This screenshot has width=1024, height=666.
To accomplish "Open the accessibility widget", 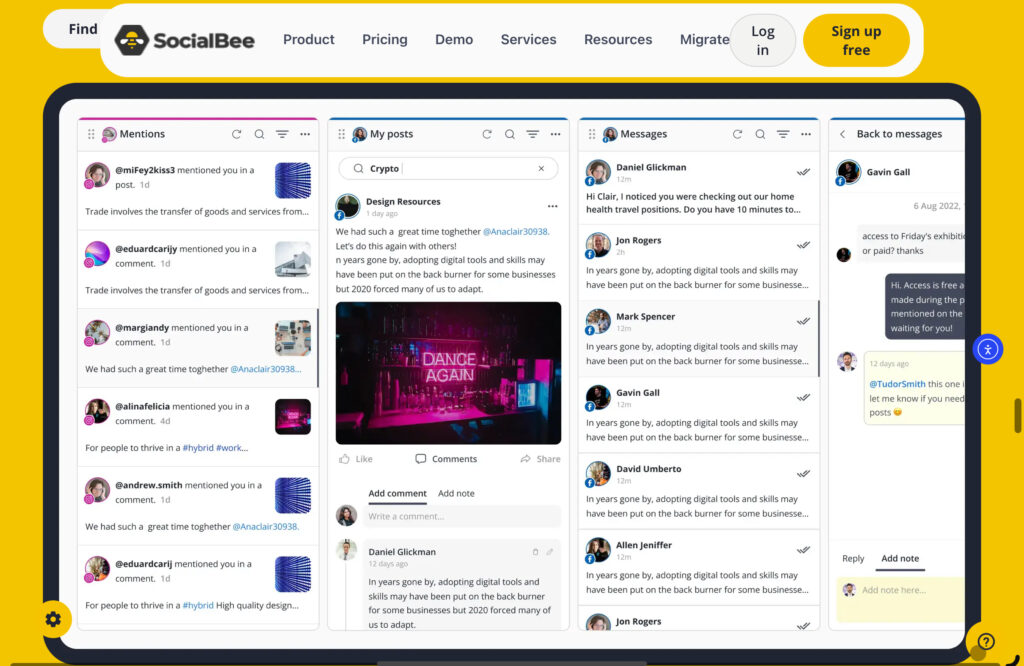I will (x=987, y=349).
